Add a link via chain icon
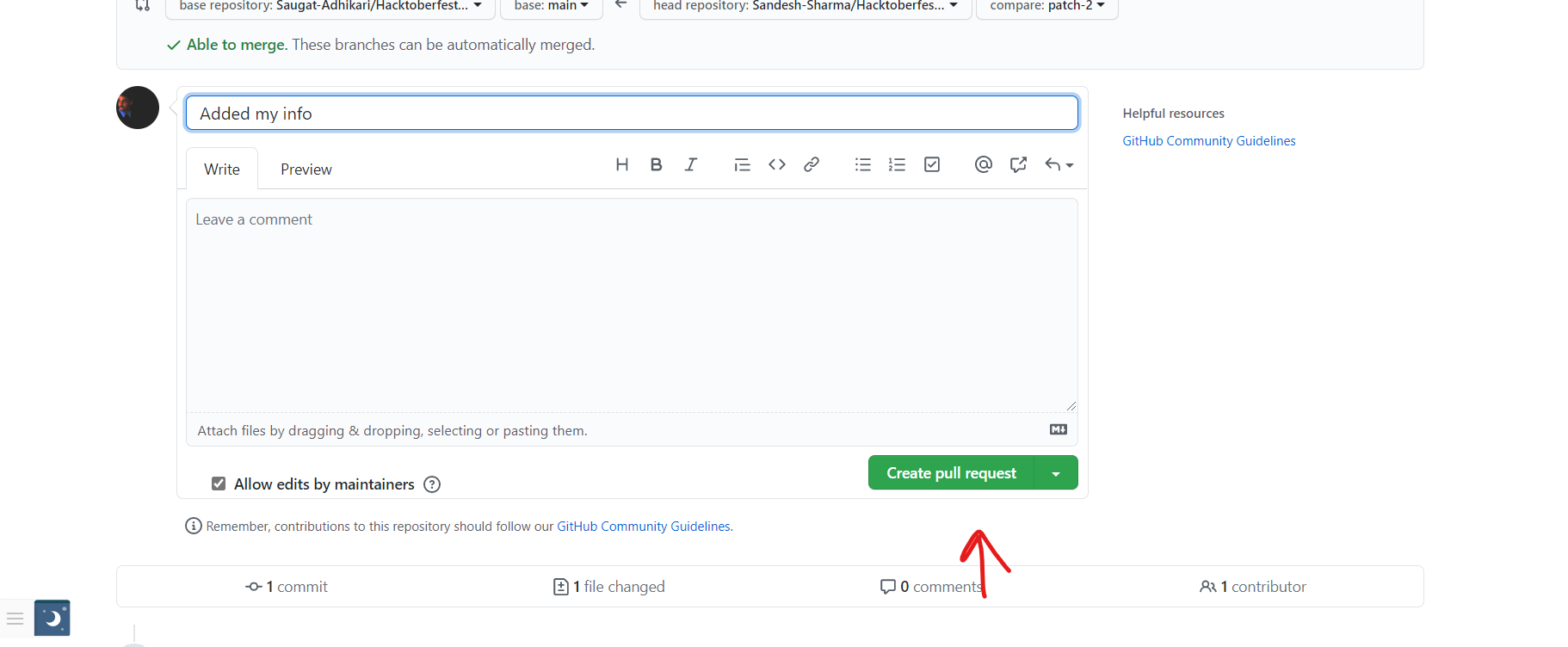 pyautogui.click(x=812, y=164)
